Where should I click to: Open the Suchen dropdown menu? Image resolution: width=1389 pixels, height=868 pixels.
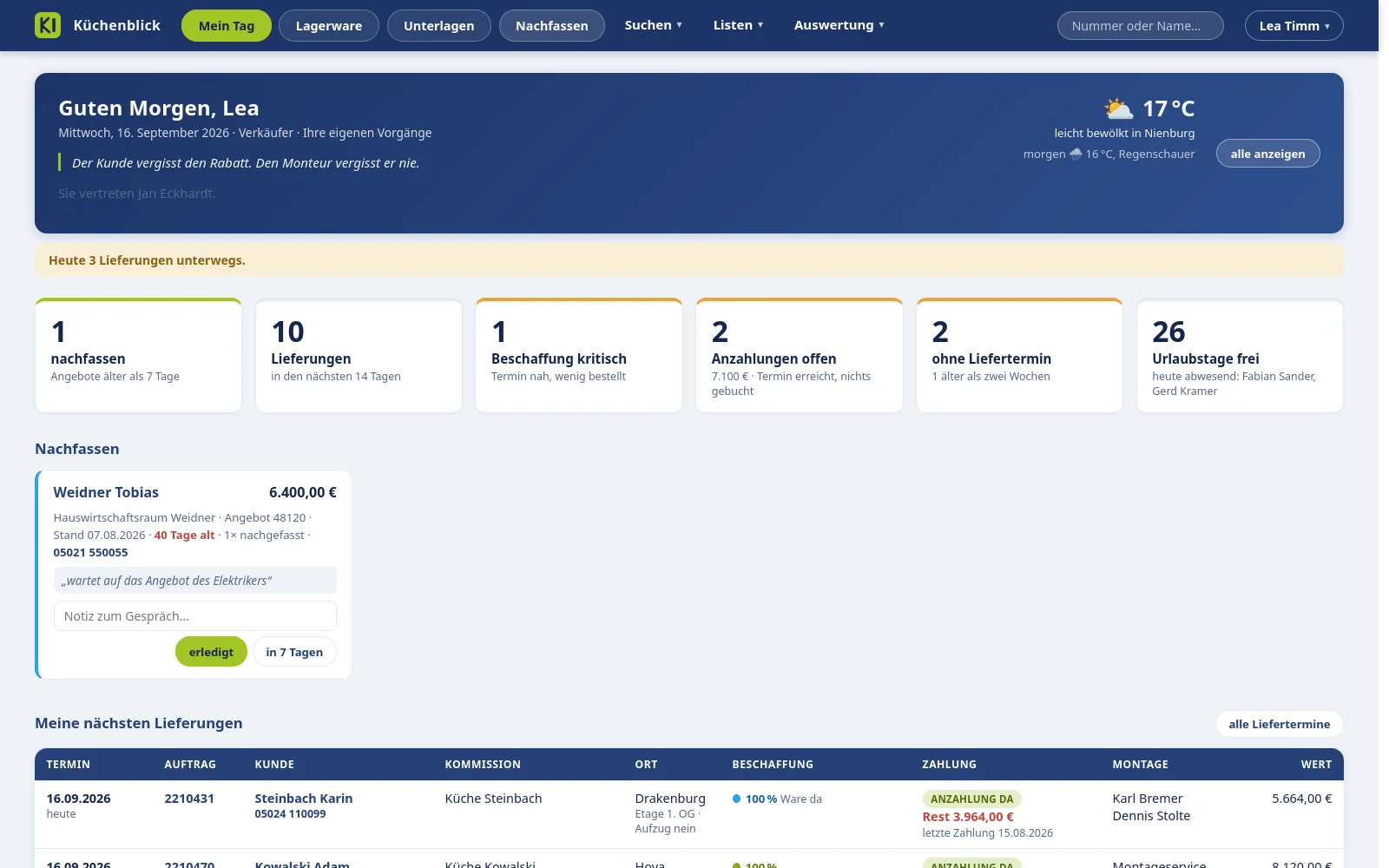pyautogui.click(x=653, y=25)
